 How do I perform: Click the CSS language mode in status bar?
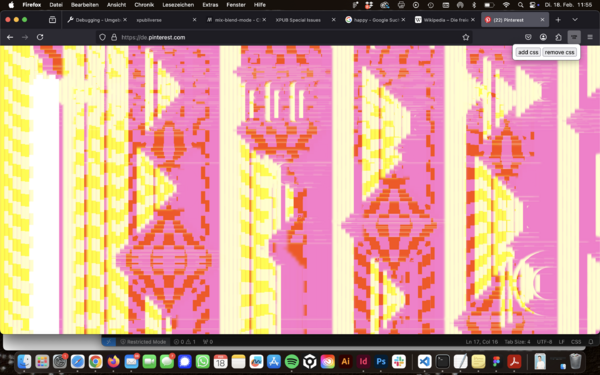click(x=576, y=342)
